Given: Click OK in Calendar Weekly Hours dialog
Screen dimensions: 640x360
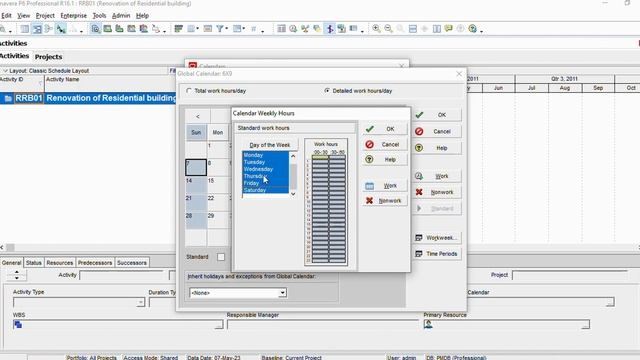Looking at the screenshot, I should pos(384,129).
